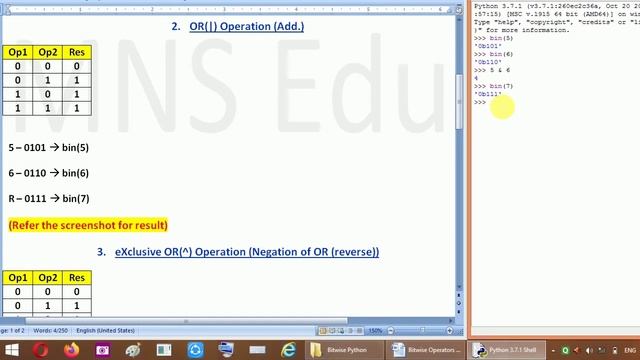Screen dimensions: 640x360
Task: Click the >>> bin(5) line in Python shell
Action: (493, 38)
